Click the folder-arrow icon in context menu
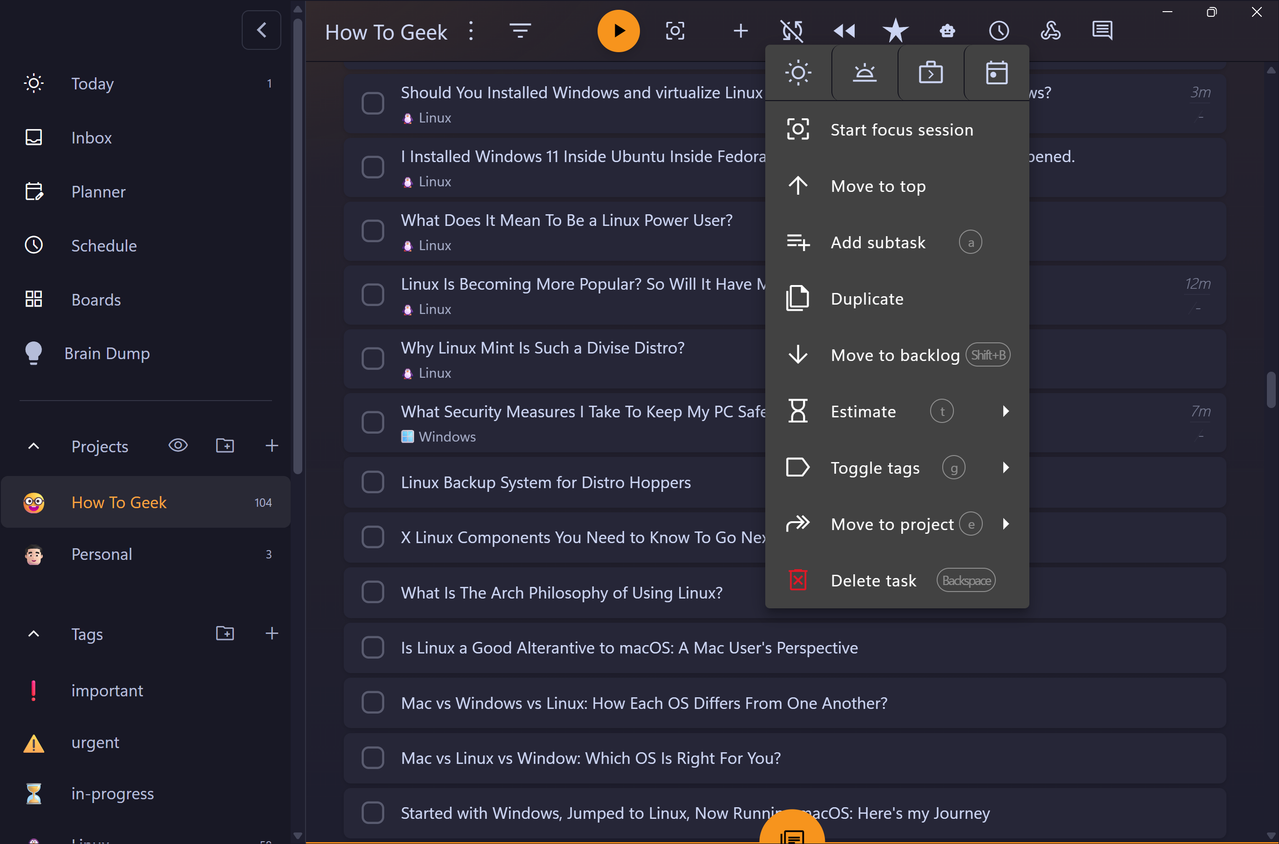This screenshot has height=844, width=1279. point(931,73)
